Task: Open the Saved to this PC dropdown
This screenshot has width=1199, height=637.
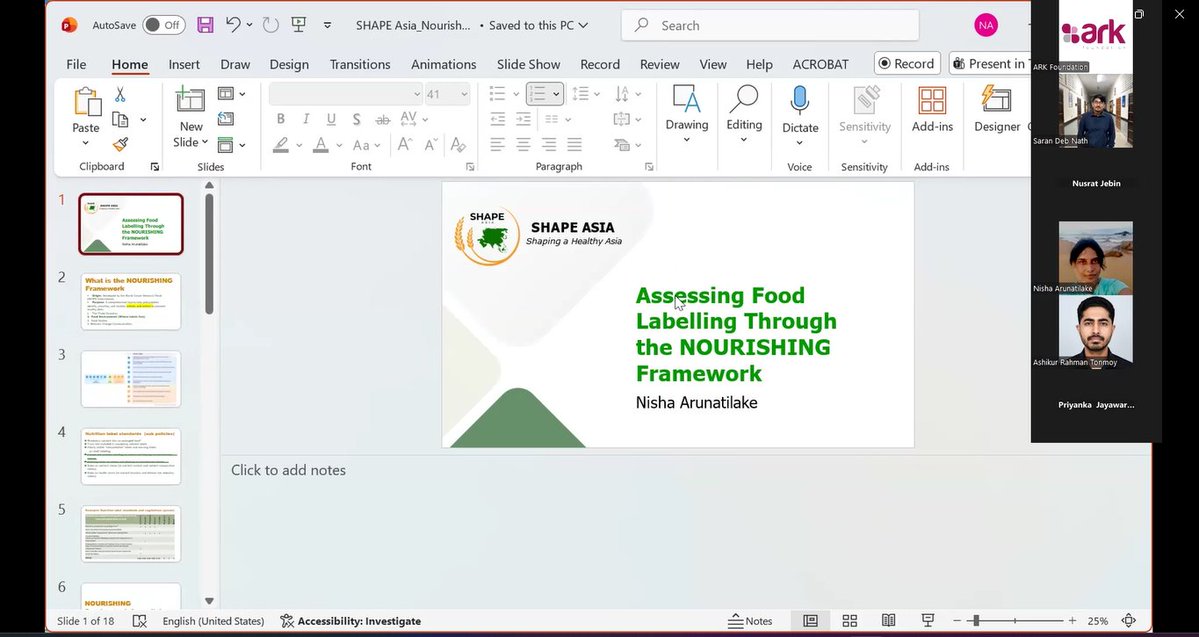Action: coord(538,25)
